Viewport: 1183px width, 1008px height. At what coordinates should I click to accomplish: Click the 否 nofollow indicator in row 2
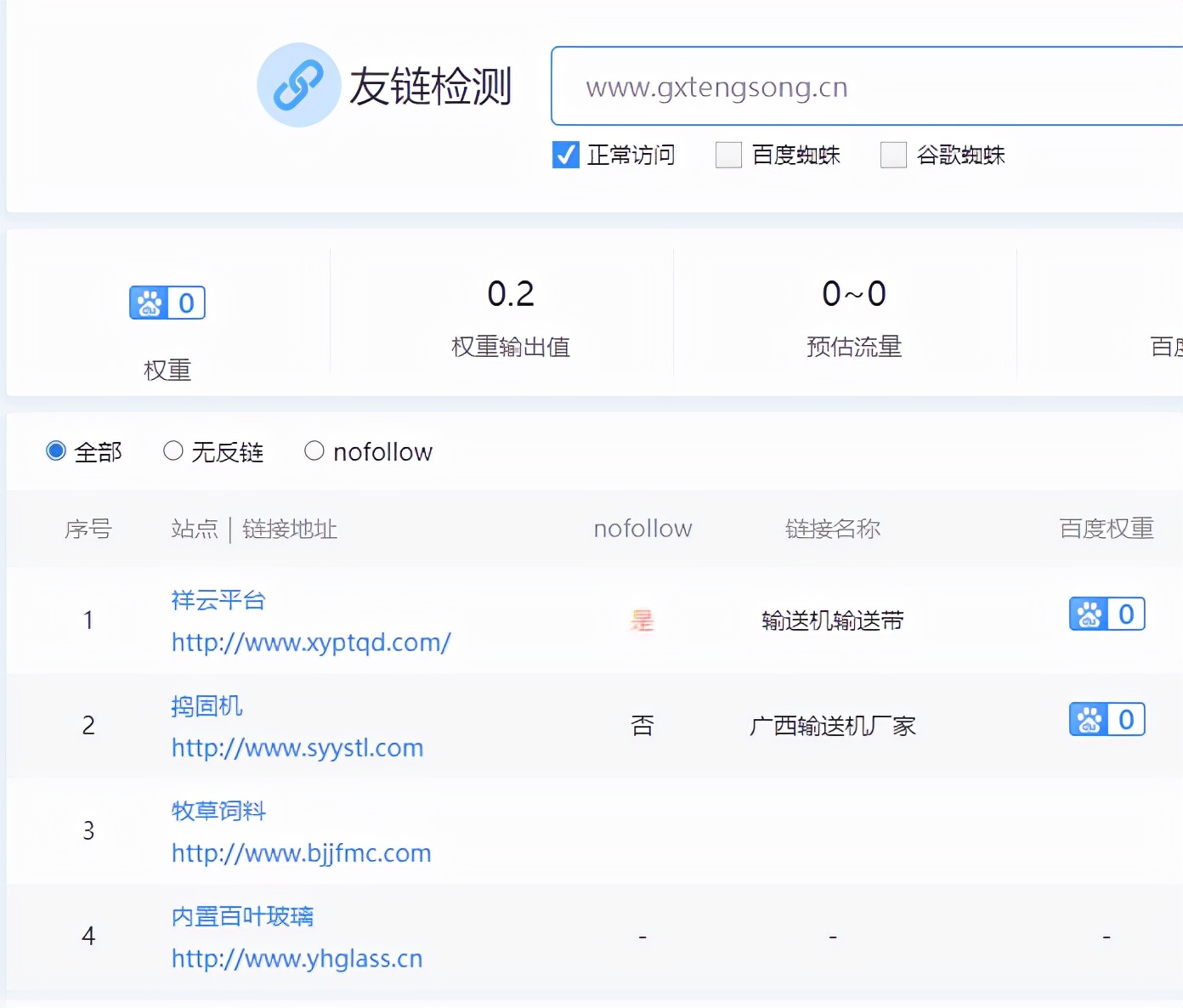642,724
